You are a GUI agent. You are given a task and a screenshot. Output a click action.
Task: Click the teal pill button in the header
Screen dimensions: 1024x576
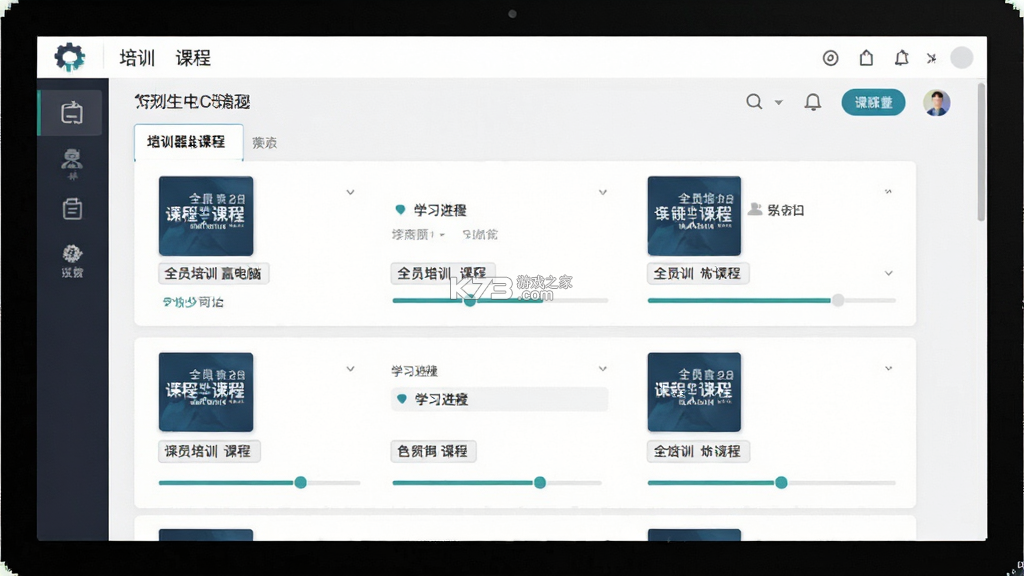click(x=873, y=103)
